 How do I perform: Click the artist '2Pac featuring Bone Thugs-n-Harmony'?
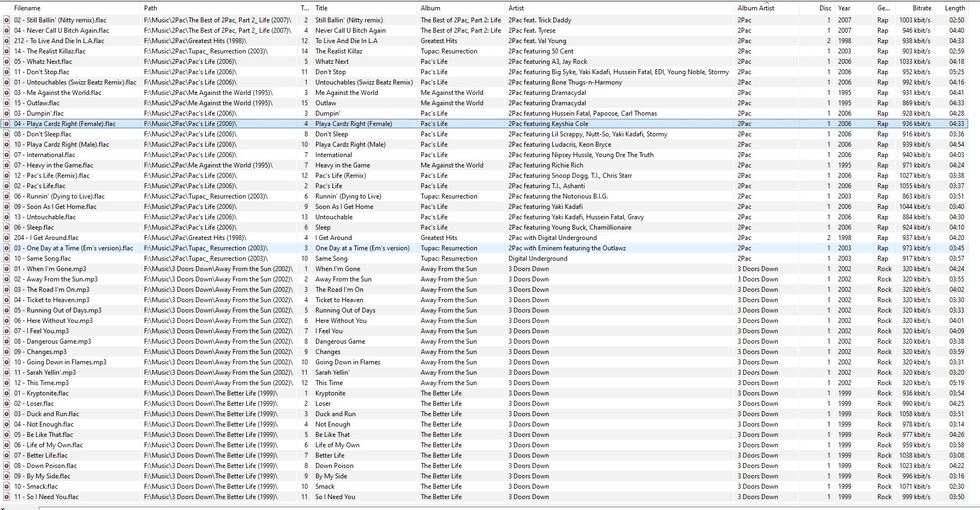(565, 82)
